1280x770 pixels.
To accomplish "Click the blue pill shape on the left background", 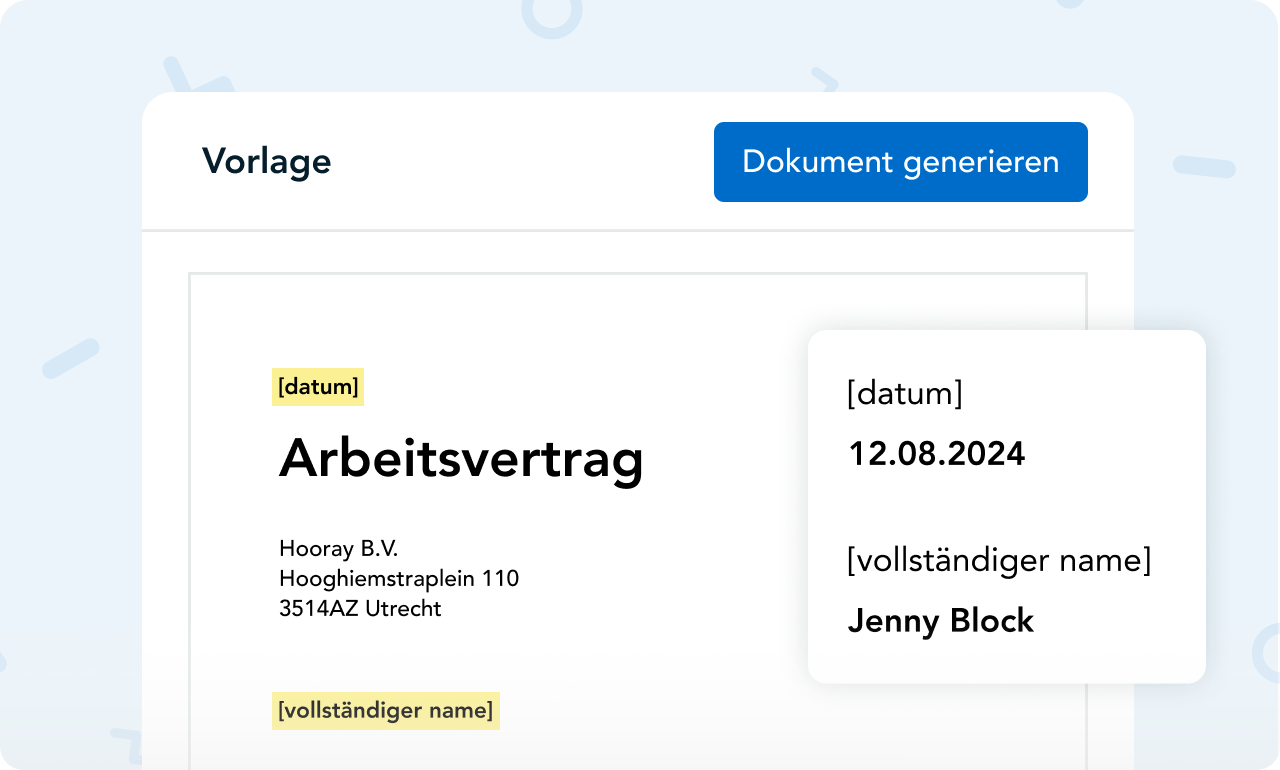I will click(x=71, y=358).
